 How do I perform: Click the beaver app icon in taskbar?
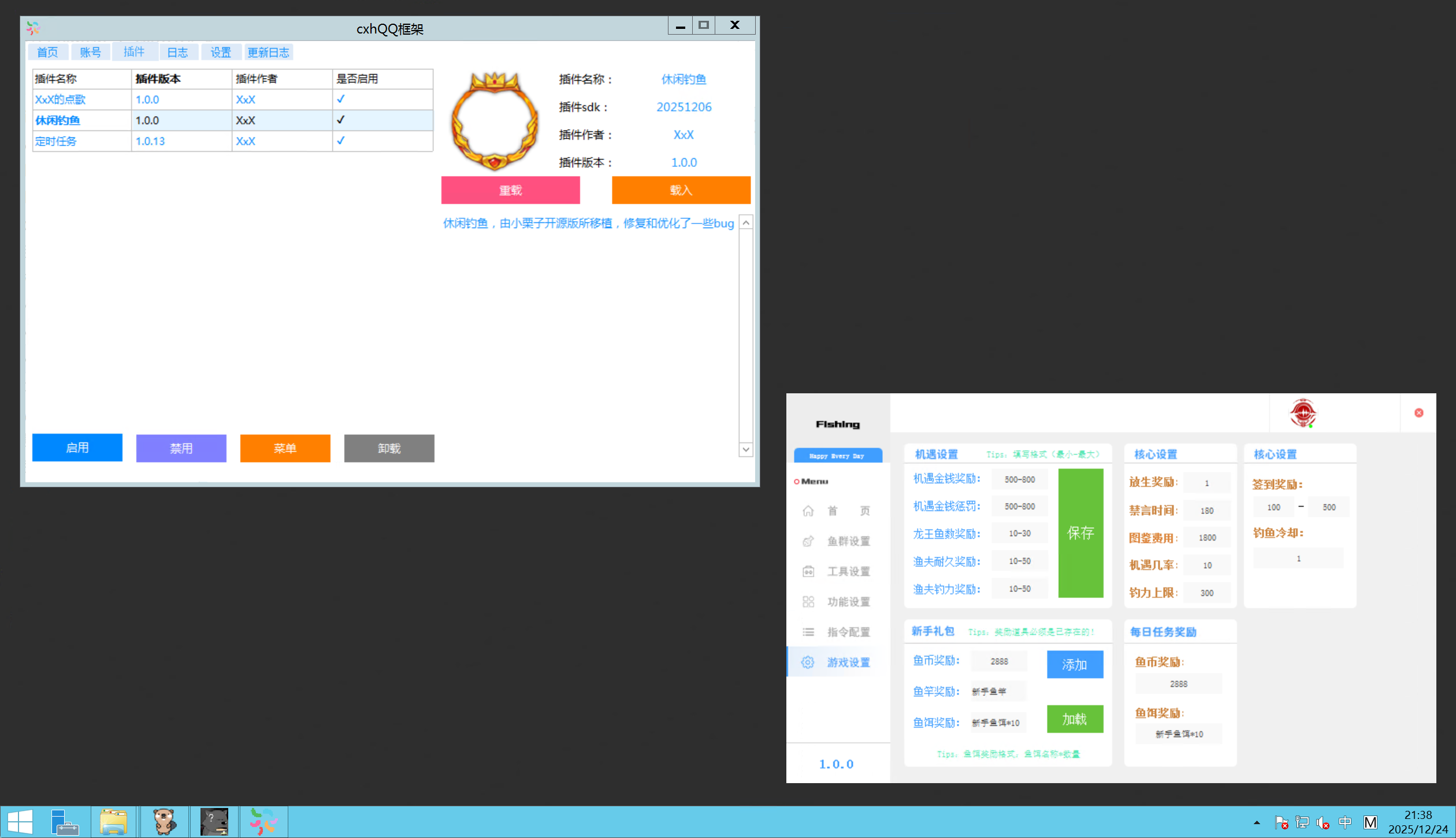click(x=164, y=821)
